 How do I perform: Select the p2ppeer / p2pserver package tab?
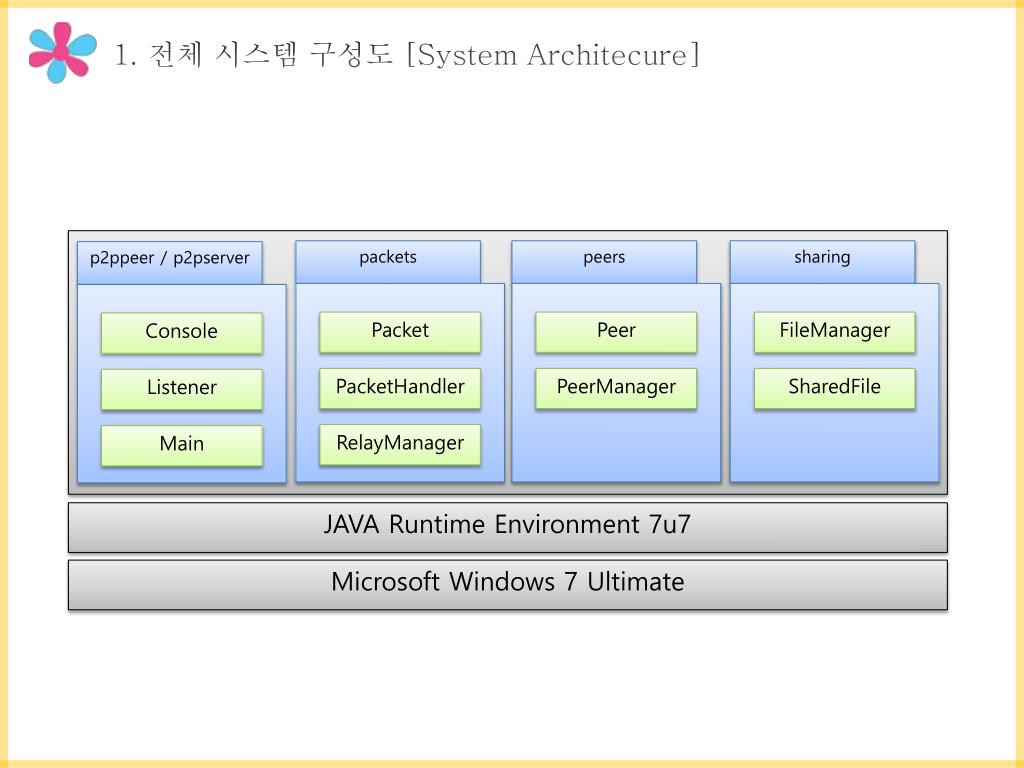pos(170,263)
